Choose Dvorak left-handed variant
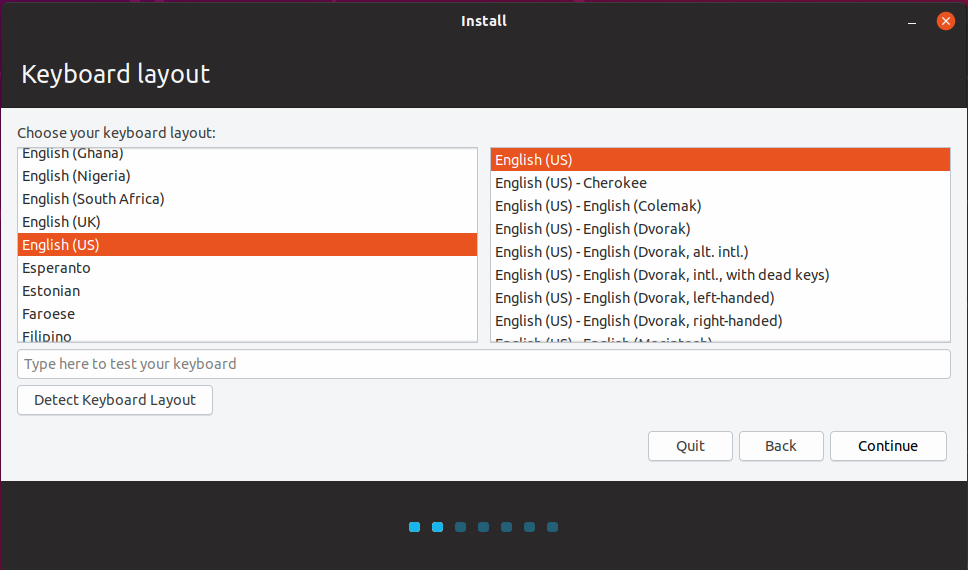968x570 pixels. (634, 298)
